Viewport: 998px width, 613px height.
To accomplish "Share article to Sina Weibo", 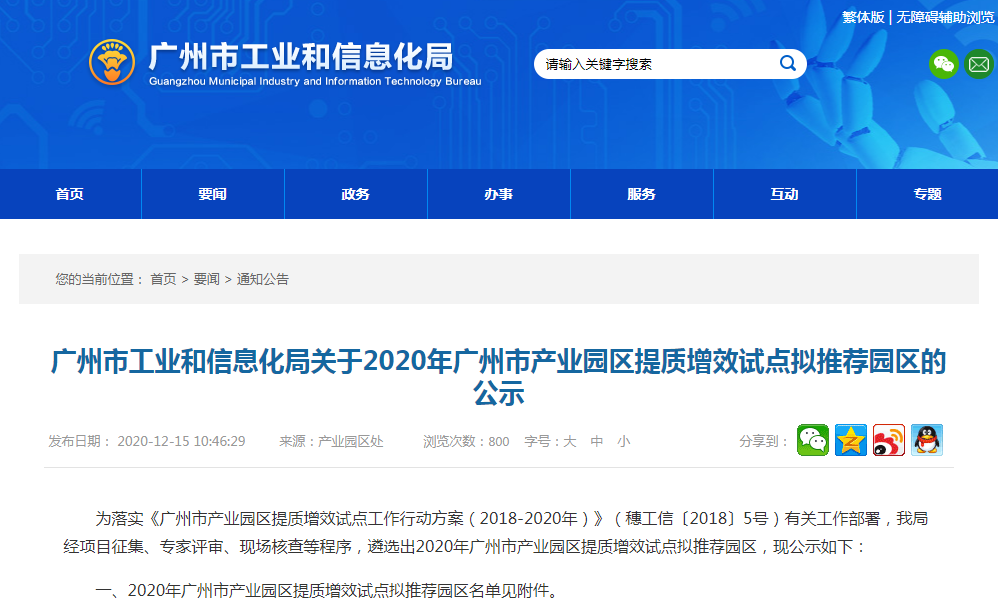I will [x=889, y=440].
